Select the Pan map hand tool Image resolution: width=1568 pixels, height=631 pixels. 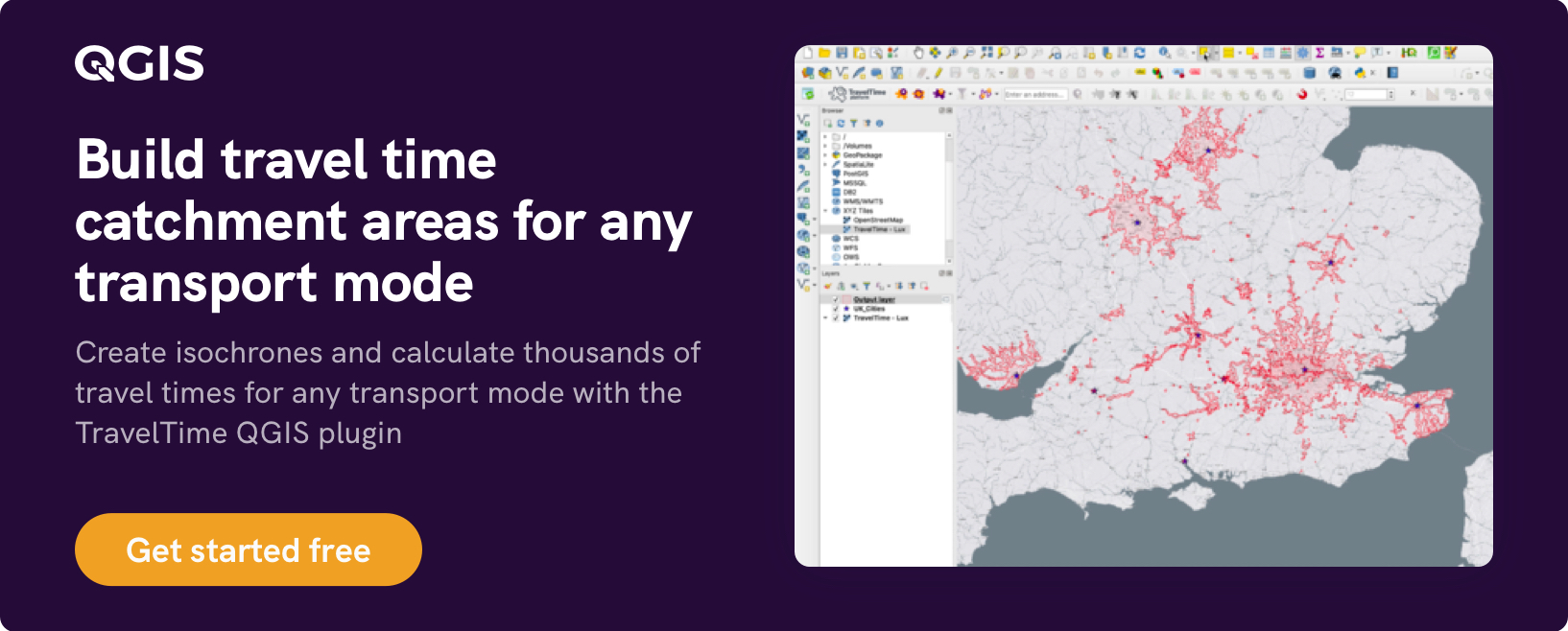pyautogui.click(x=918, y=53)
